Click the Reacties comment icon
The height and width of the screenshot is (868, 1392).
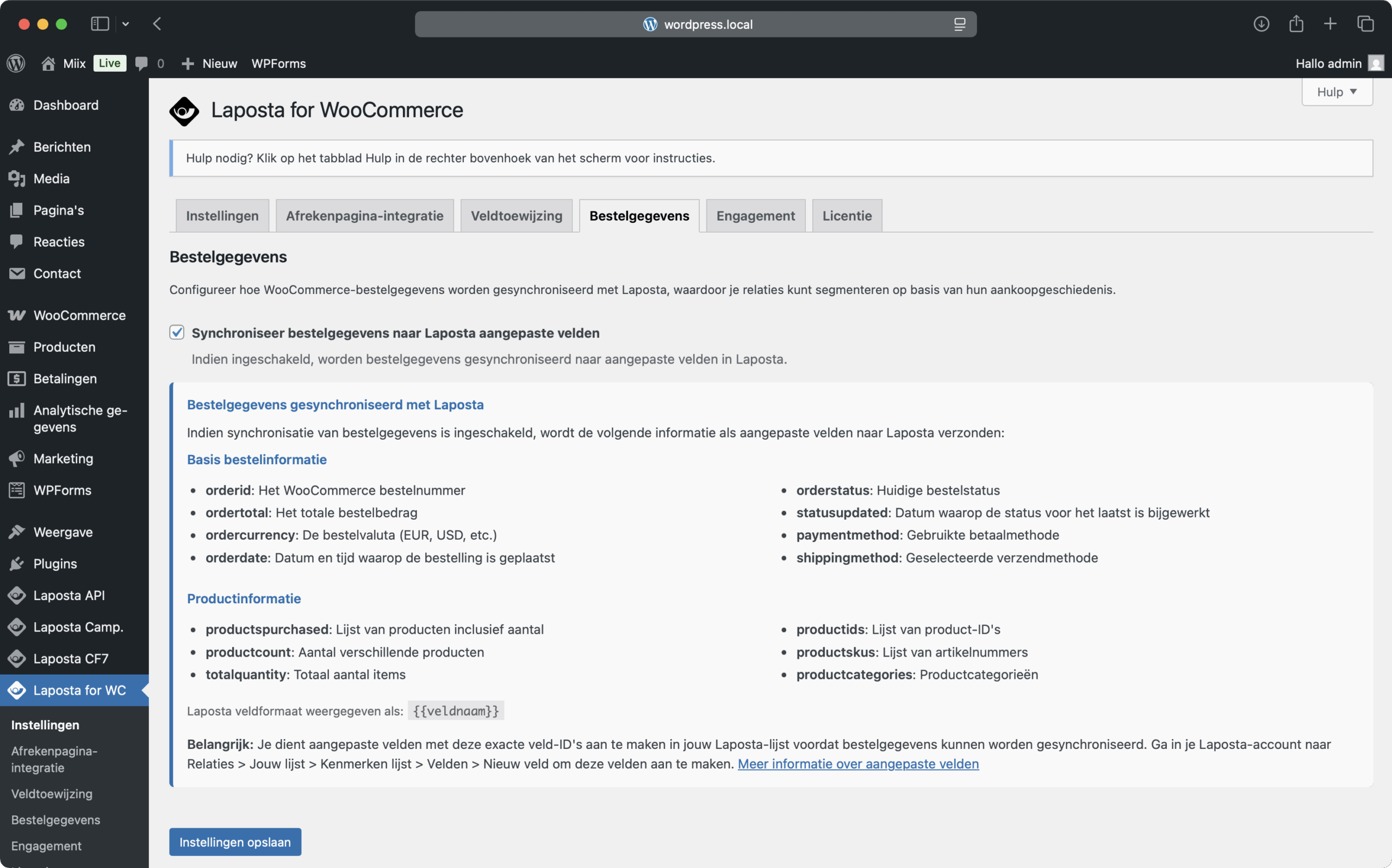tap(17, 242)
